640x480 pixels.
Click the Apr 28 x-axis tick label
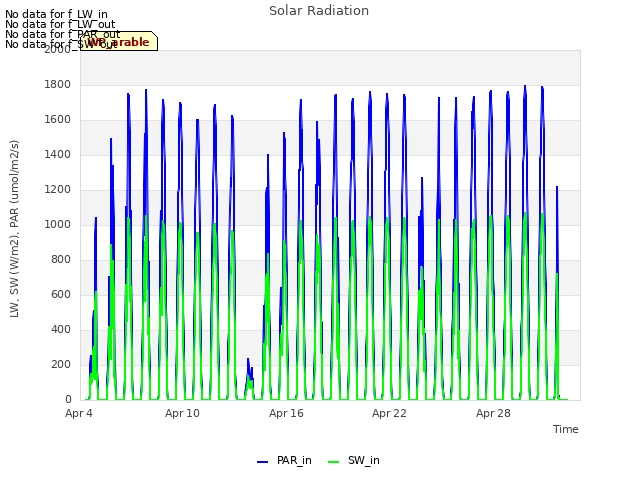click(493, 413)
